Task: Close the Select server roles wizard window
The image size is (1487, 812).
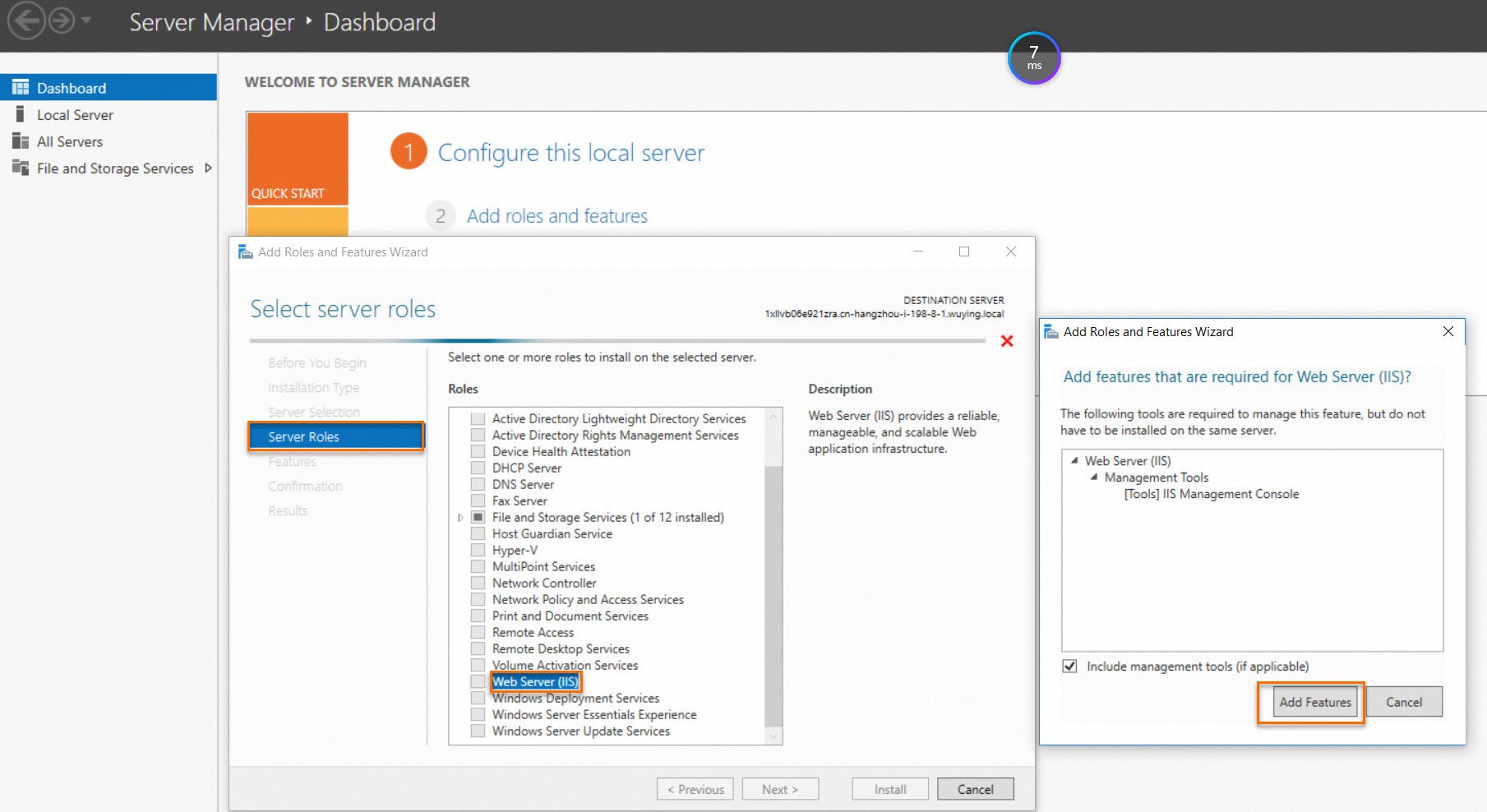Action: [1011, 251]
